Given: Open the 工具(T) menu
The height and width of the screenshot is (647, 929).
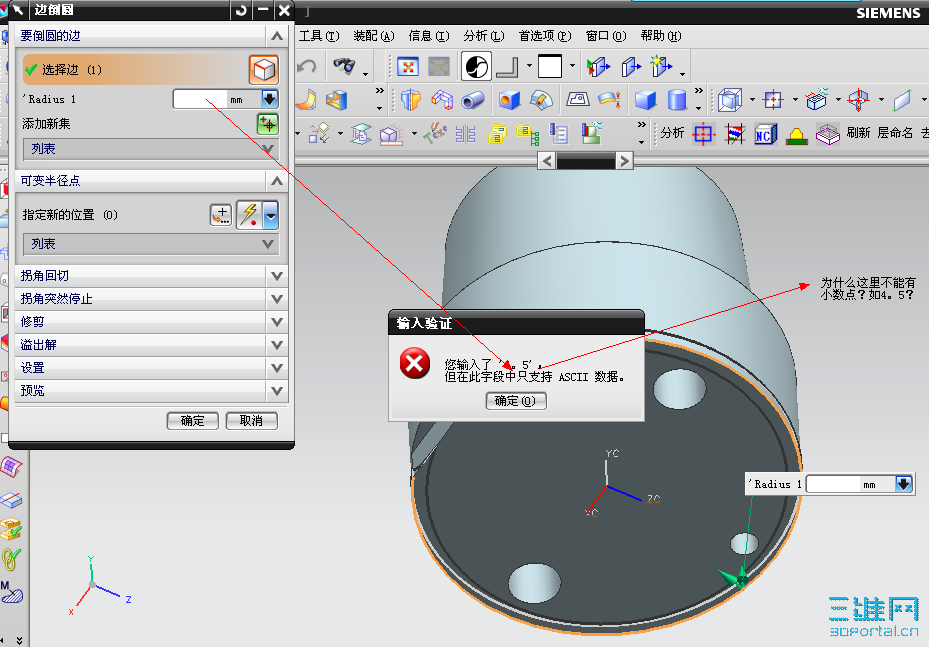Looking at the screenshot, I should 319,36.
